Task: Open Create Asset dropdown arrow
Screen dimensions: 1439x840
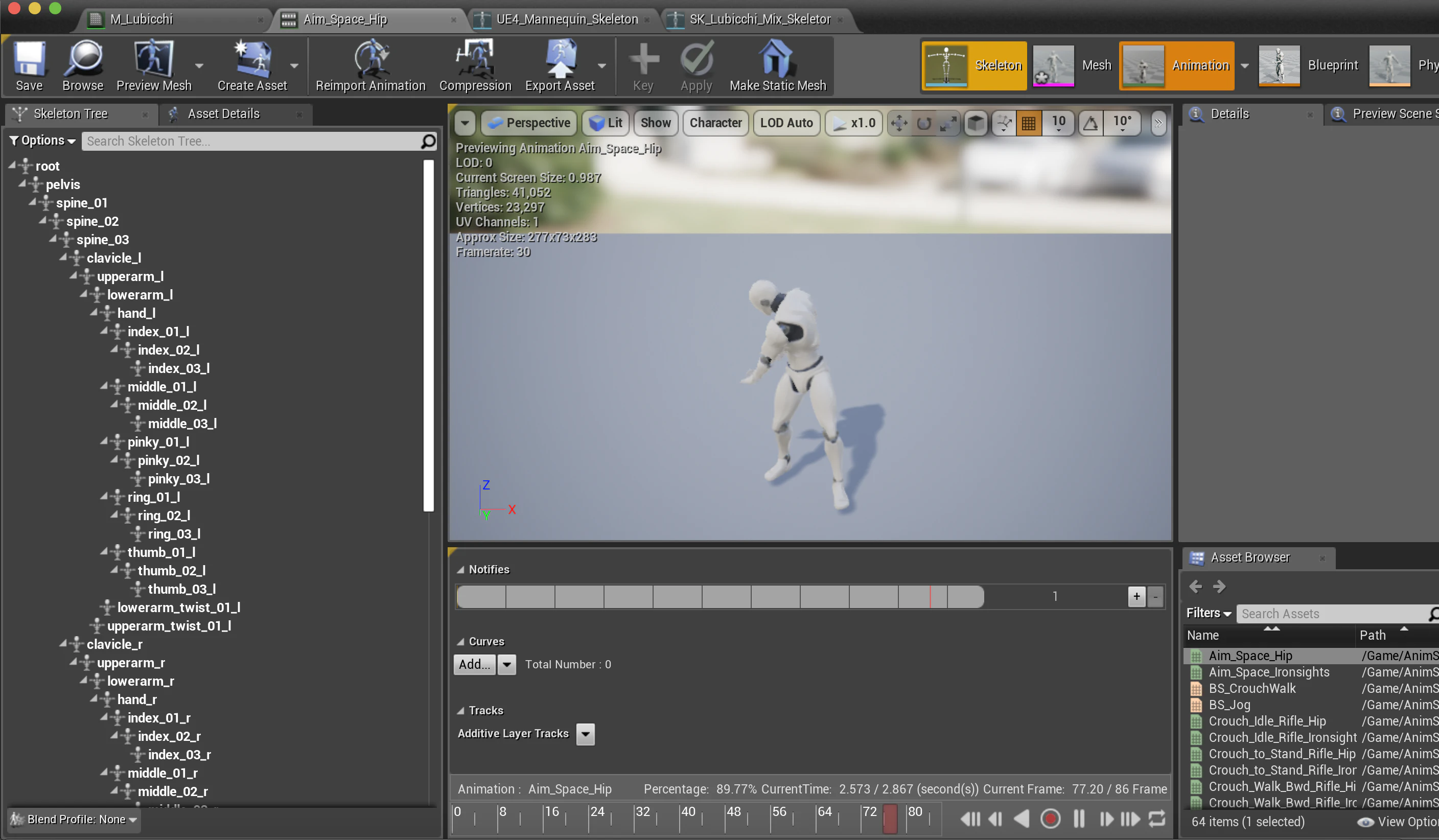Action: click(294, 66)
